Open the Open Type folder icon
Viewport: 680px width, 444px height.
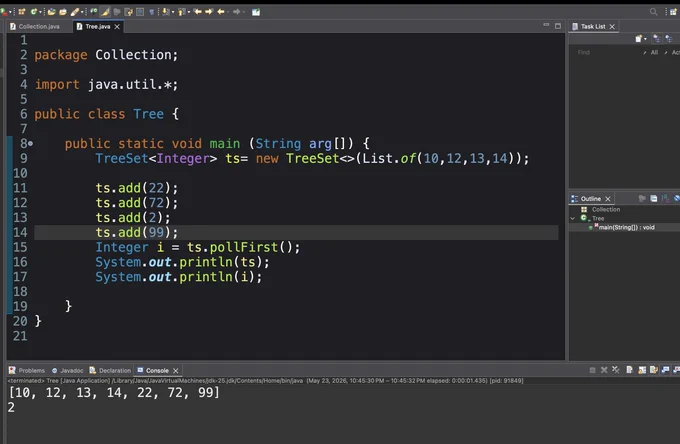pos(52,12)
